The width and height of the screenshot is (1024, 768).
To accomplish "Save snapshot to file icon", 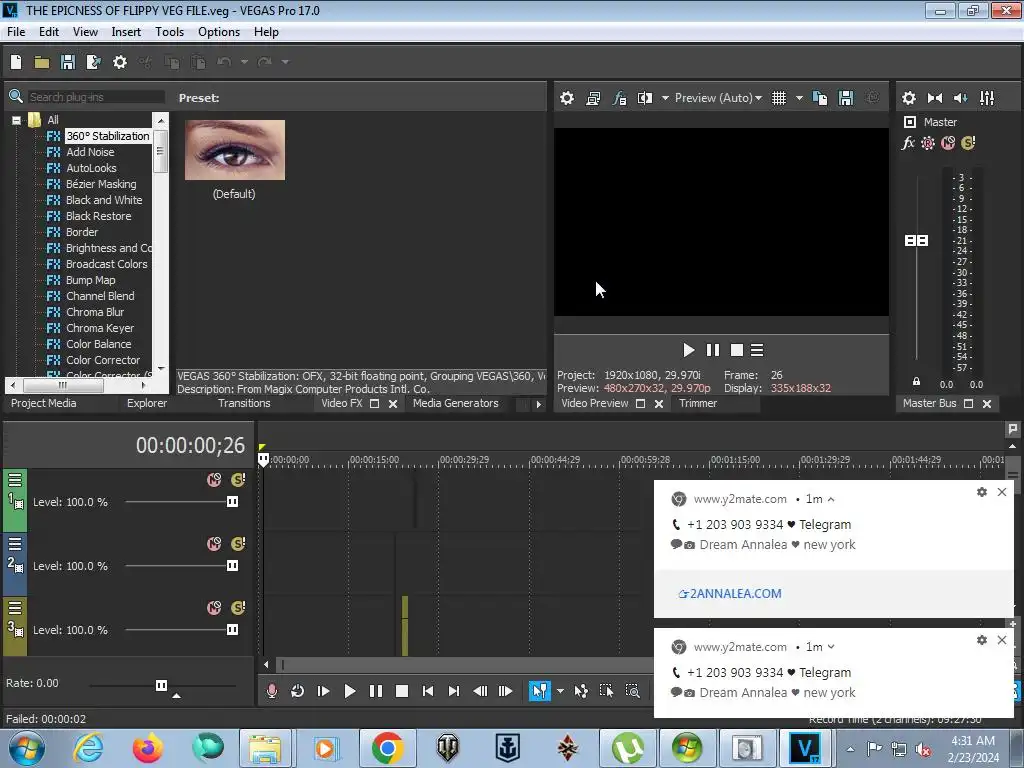I will pos(846,98).
